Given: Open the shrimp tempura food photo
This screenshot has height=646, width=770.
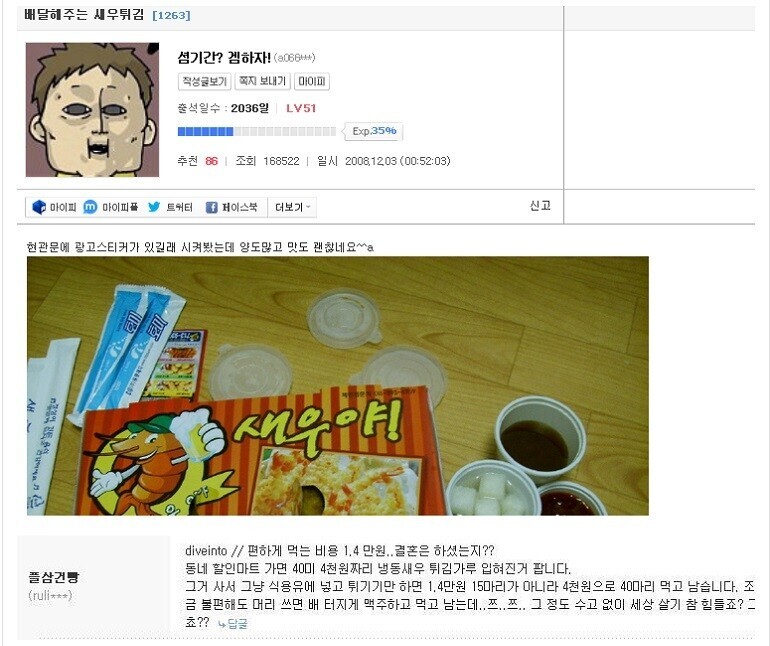Looking at the screenshot, I should tap(338, 386).
